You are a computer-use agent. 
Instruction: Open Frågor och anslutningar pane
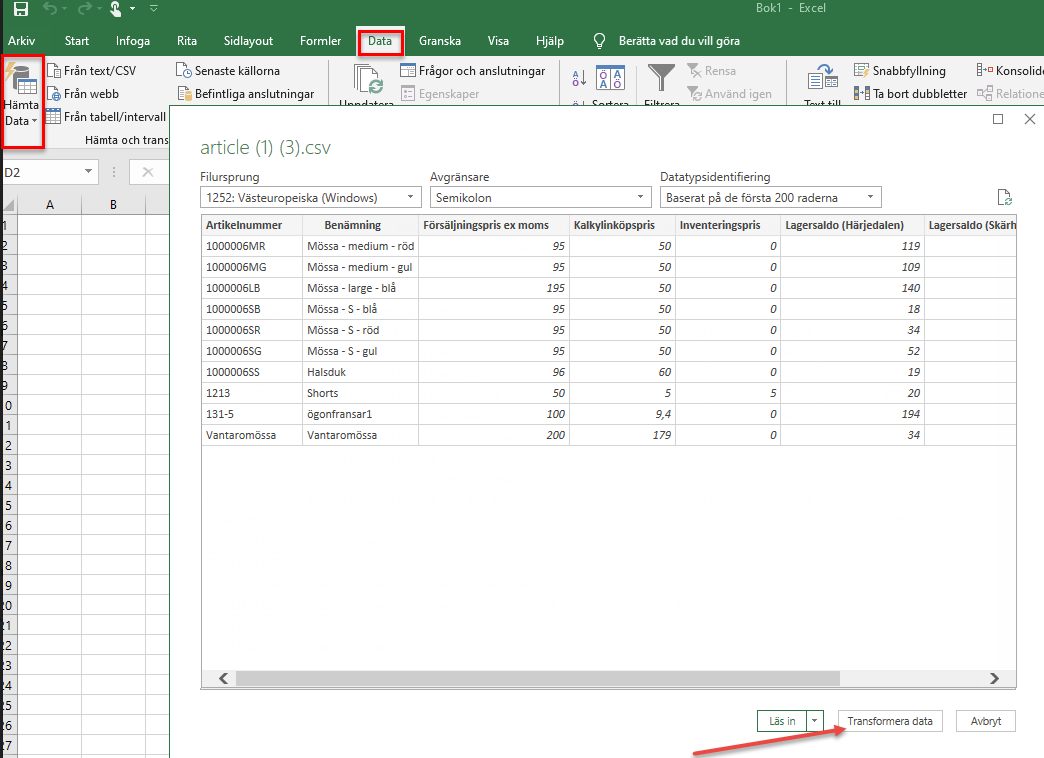(472, 71)
